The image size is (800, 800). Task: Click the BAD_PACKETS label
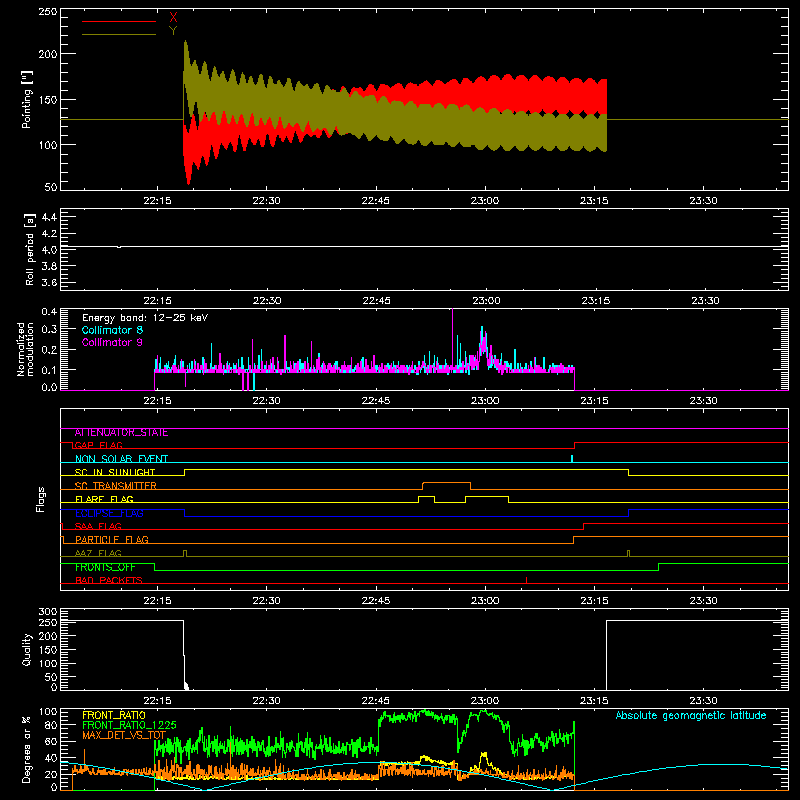click(x=109, y=580)
